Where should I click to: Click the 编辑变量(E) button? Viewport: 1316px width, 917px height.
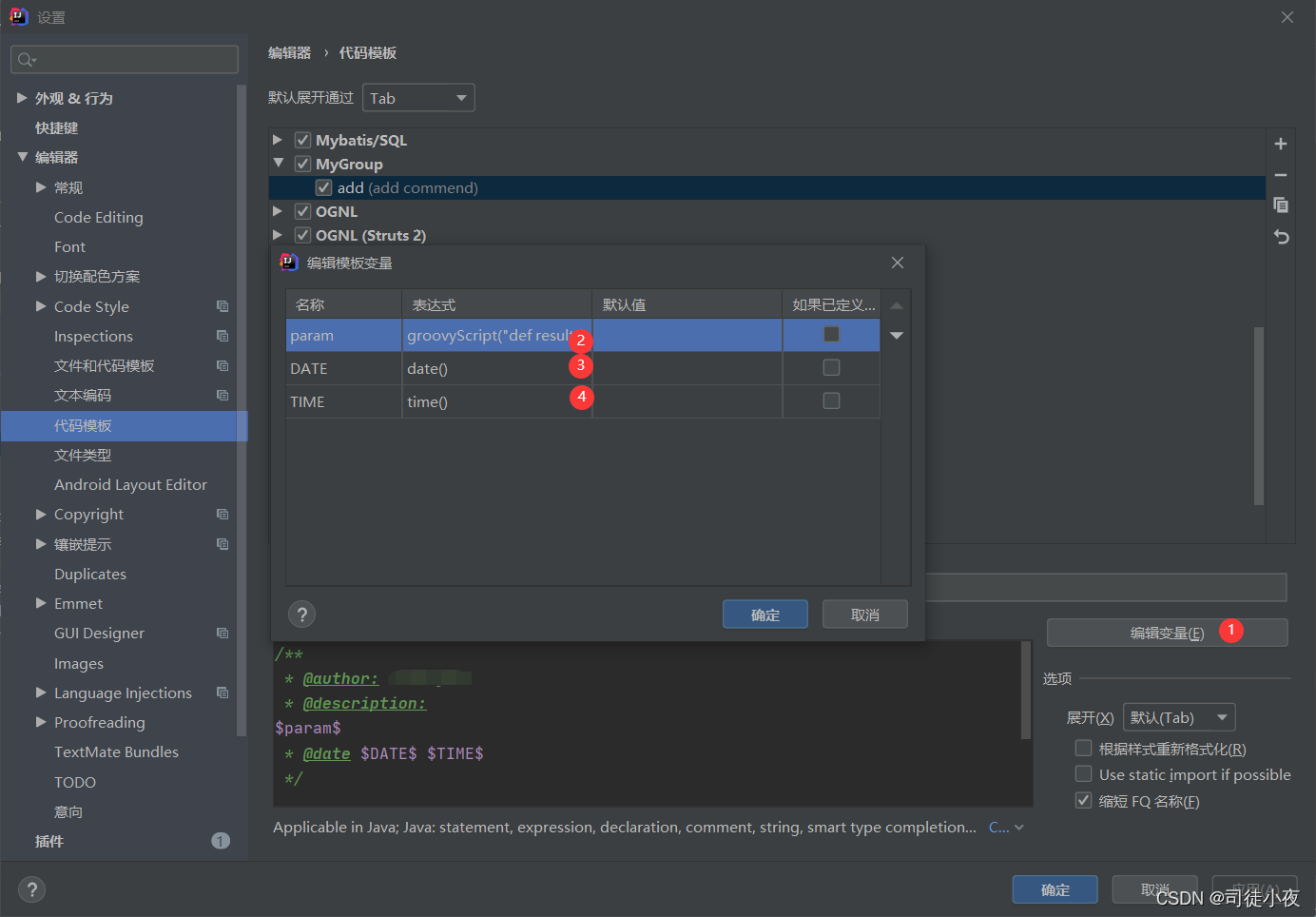pos(1167,633)
